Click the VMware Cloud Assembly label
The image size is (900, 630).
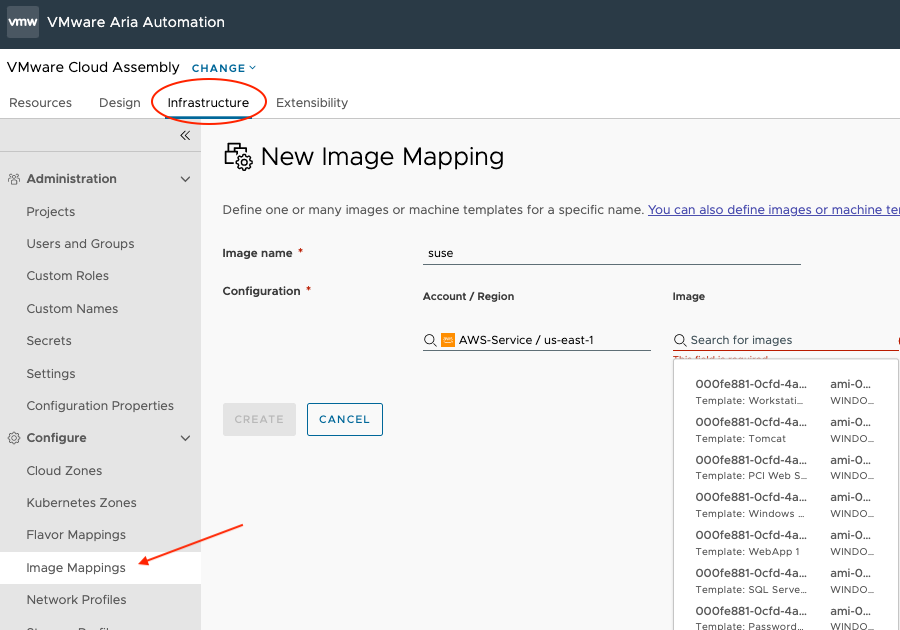coord(93,67)
